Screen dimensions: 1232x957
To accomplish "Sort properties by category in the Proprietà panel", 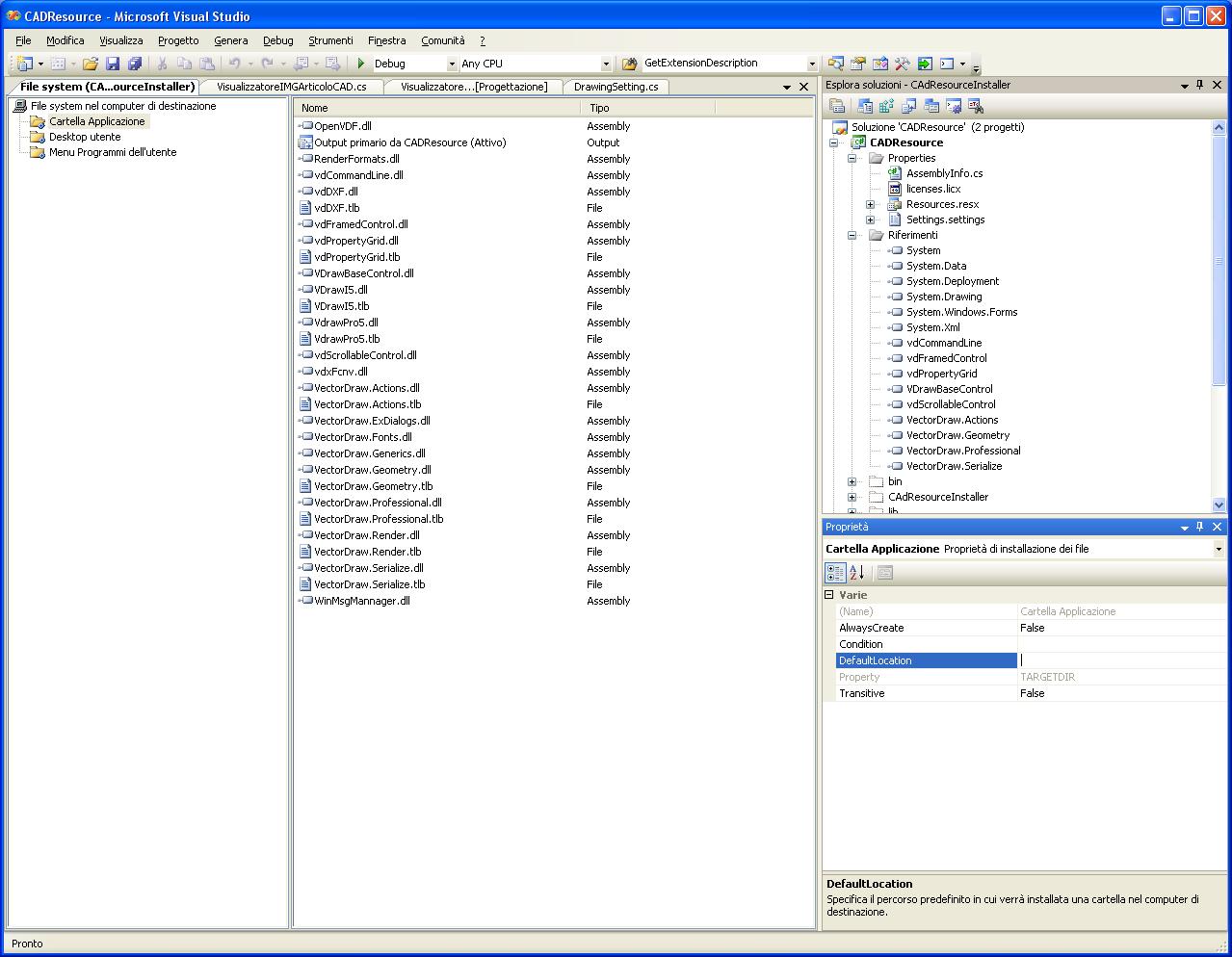I will (836, 573).
